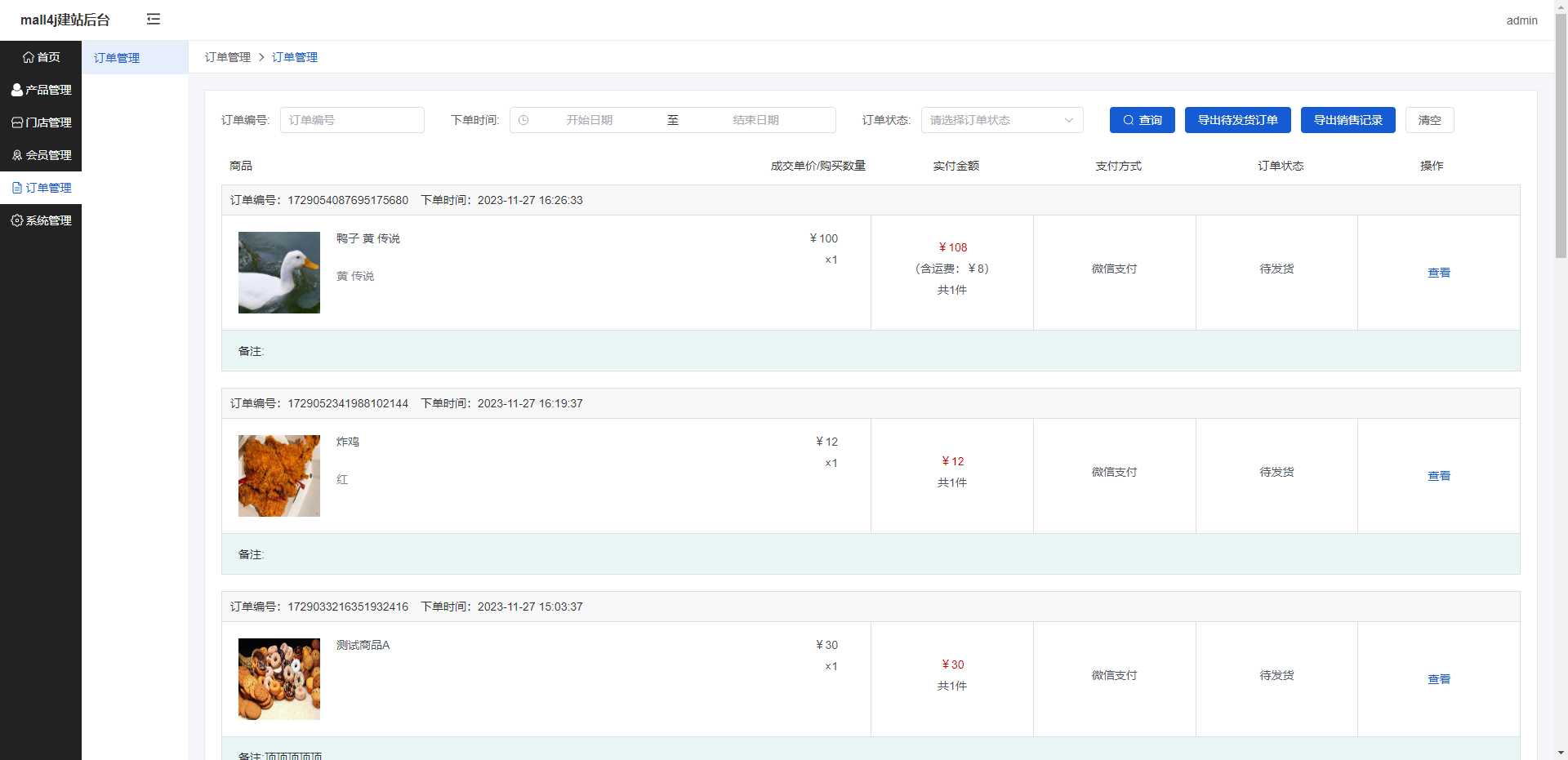This screenshot has height=760, width=1568.
Task: Expand the 订单状态 dropdown arrow
Action: tap(1068, 120)
